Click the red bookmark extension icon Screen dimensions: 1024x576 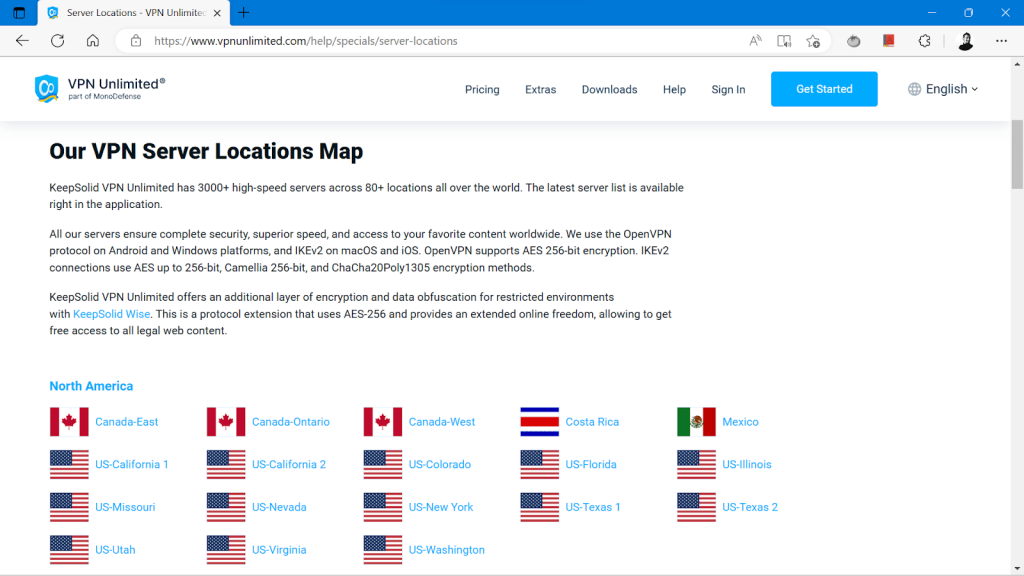[x=889, y=40]
